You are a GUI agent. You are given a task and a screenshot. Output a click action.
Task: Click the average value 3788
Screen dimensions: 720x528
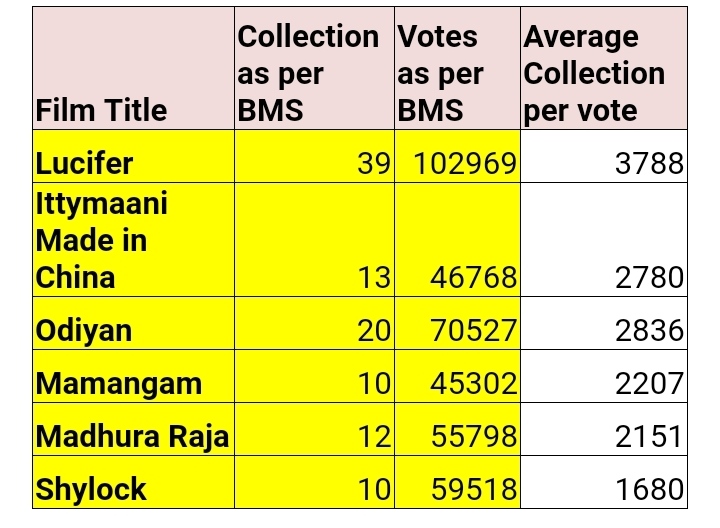[604, 156]
